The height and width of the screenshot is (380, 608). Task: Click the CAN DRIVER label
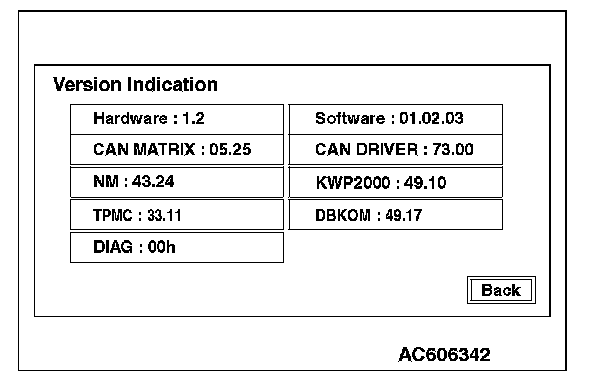click(x=366, y=149)
